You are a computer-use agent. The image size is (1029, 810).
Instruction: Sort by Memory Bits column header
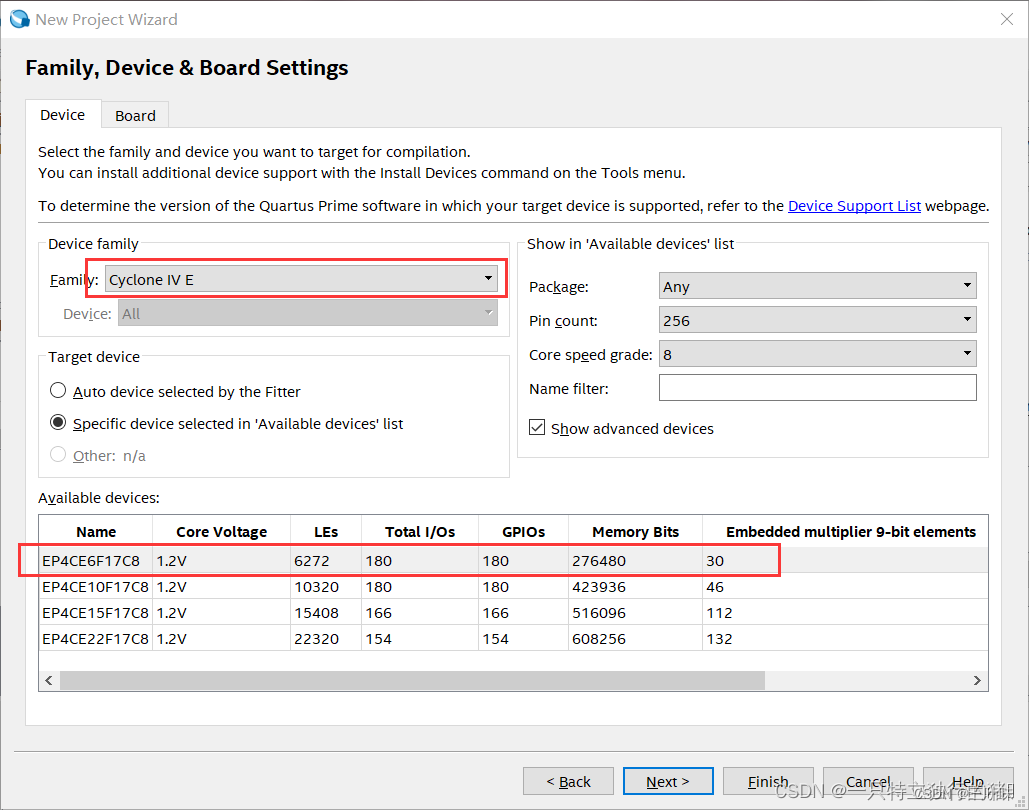(x=635, y=532)
